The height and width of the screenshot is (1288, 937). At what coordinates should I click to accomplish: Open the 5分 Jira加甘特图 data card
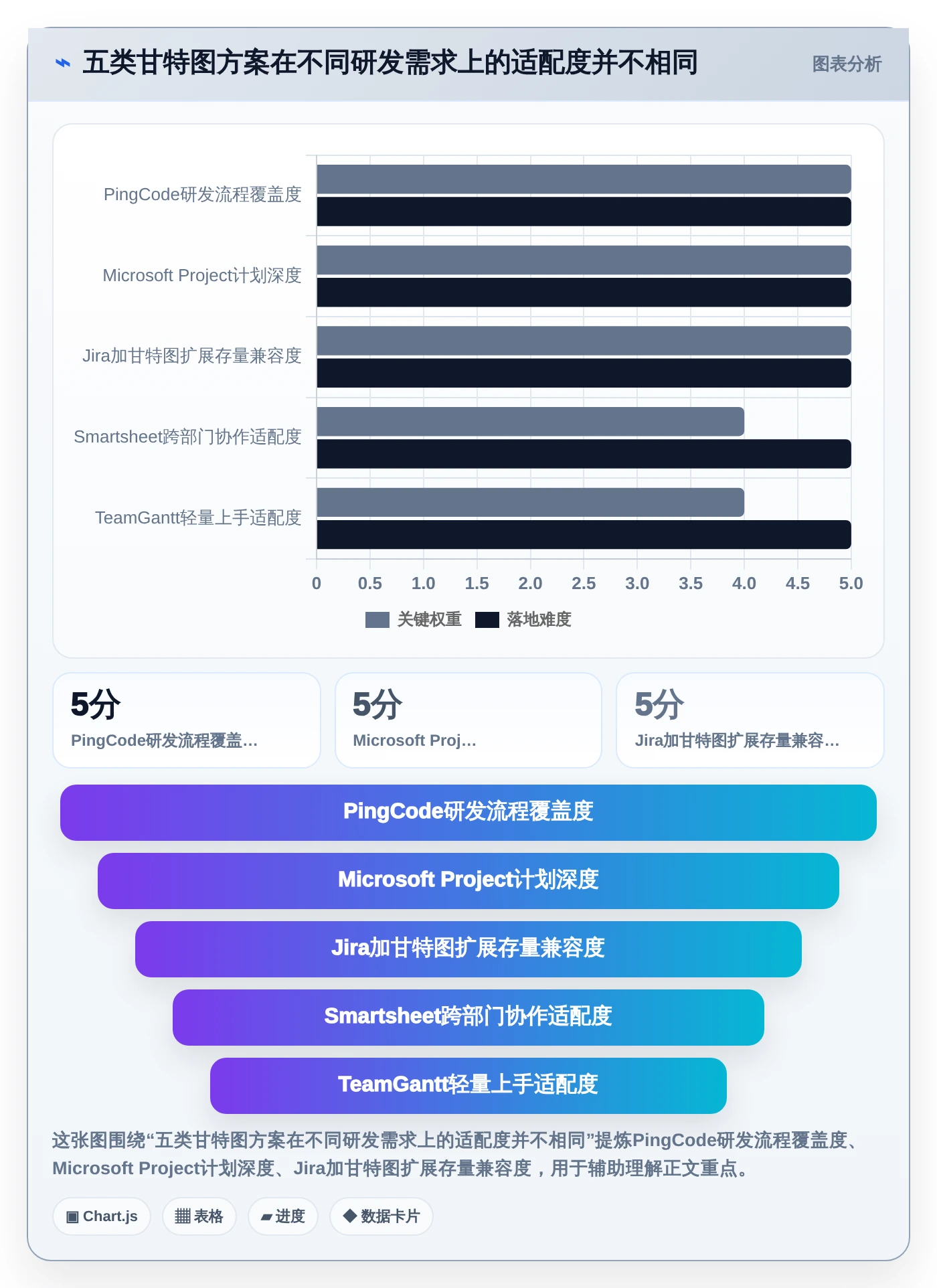coord(750,720)
